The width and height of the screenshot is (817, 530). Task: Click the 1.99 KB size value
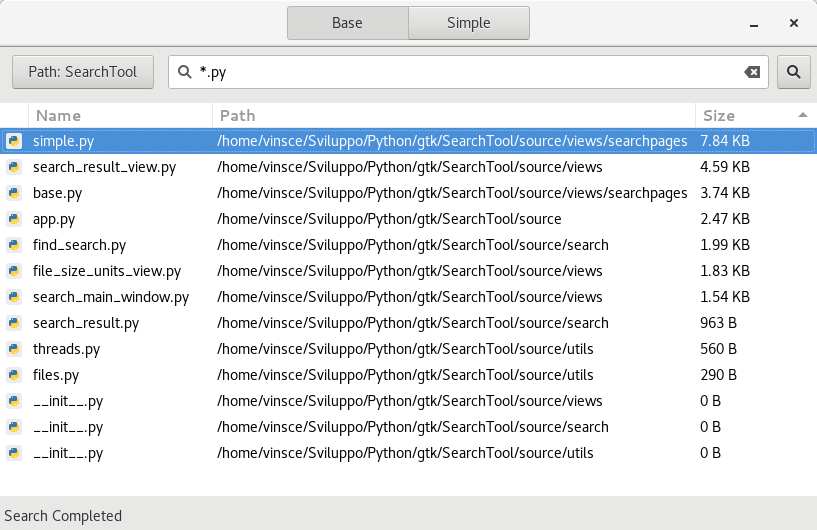[725, 245]
